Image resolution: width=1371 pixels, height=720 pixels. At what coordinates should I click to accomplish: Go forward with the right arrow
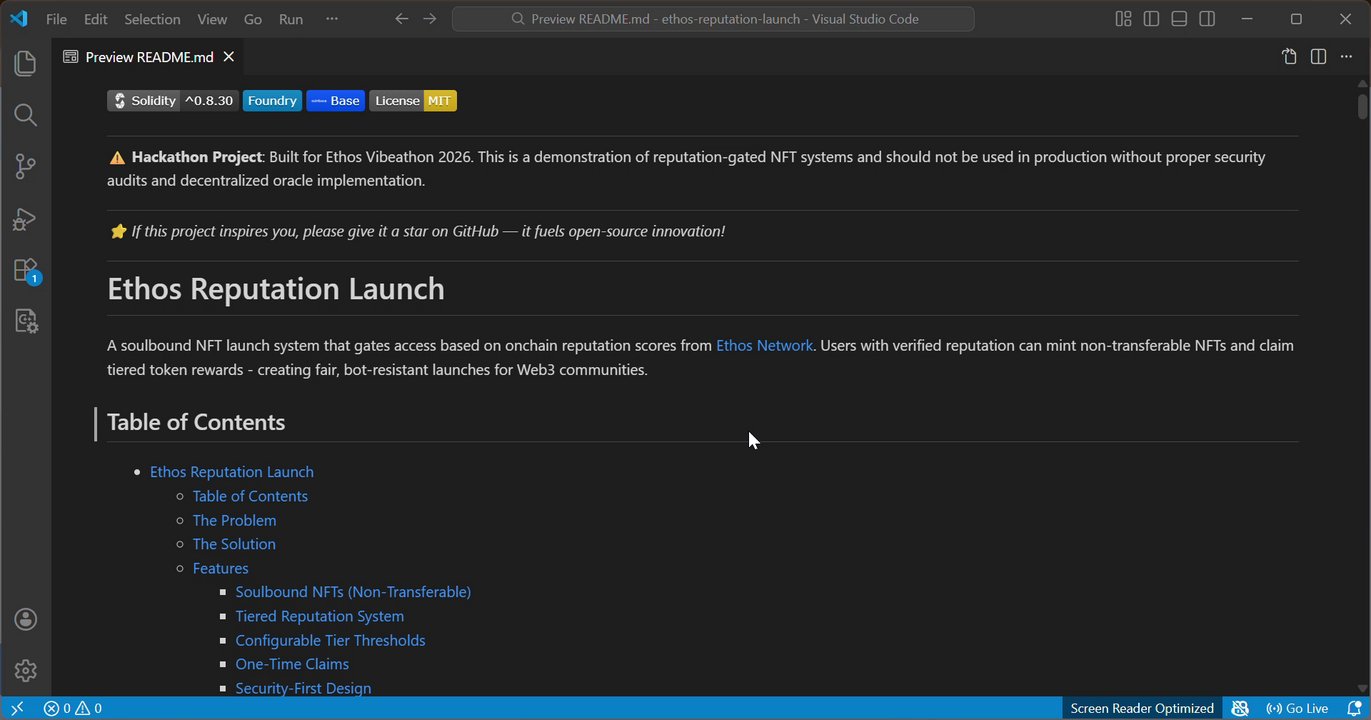click(430, 19)
